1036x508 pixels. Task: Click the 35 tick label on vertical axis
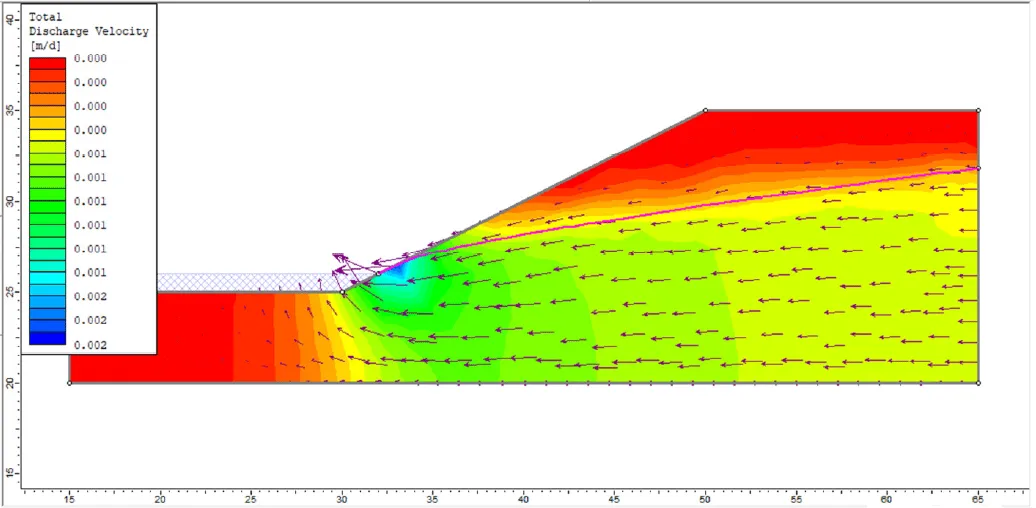(11, 110)
